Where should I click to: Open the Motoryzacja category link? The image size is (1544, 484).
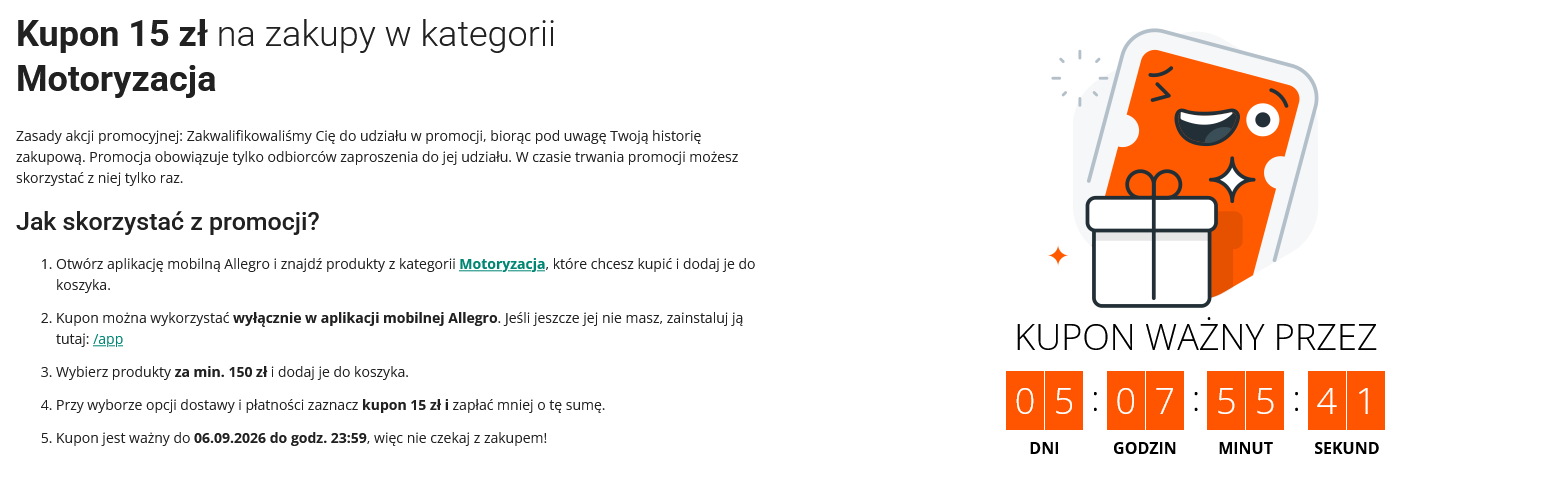(x=502, y=264)
